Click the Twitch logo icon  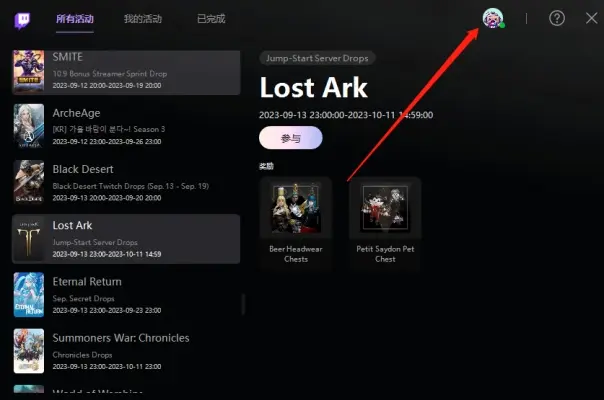[22, 20]
